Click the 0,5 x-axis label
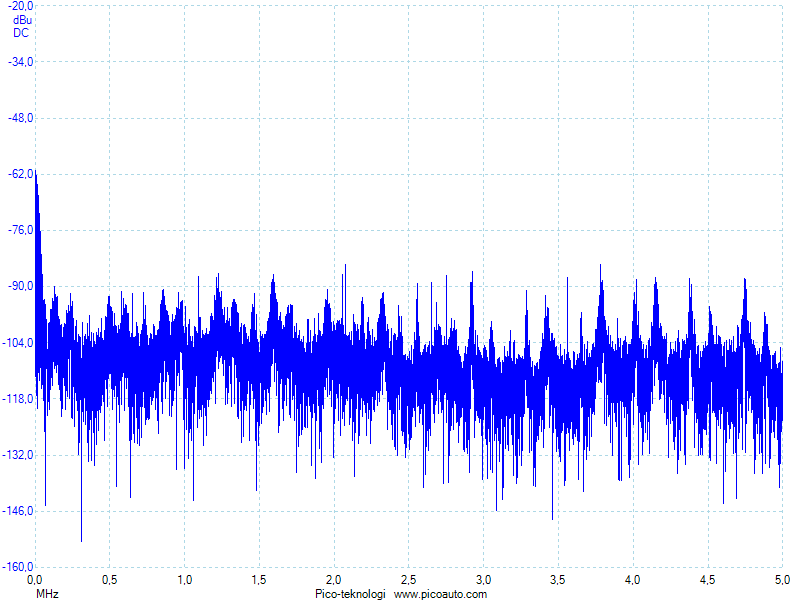The height and width of the screenshot is (600, 800). 109,580
